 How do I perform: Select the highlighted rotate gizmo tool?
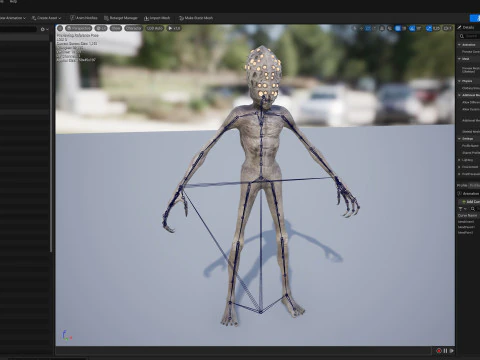click(368, 28)
